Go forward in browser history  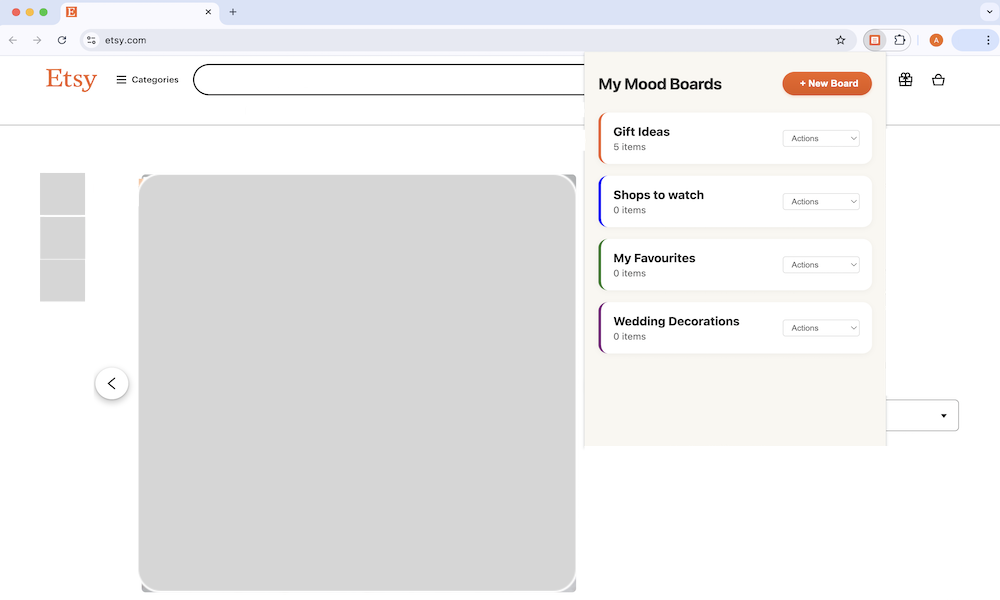pos(37,40)
